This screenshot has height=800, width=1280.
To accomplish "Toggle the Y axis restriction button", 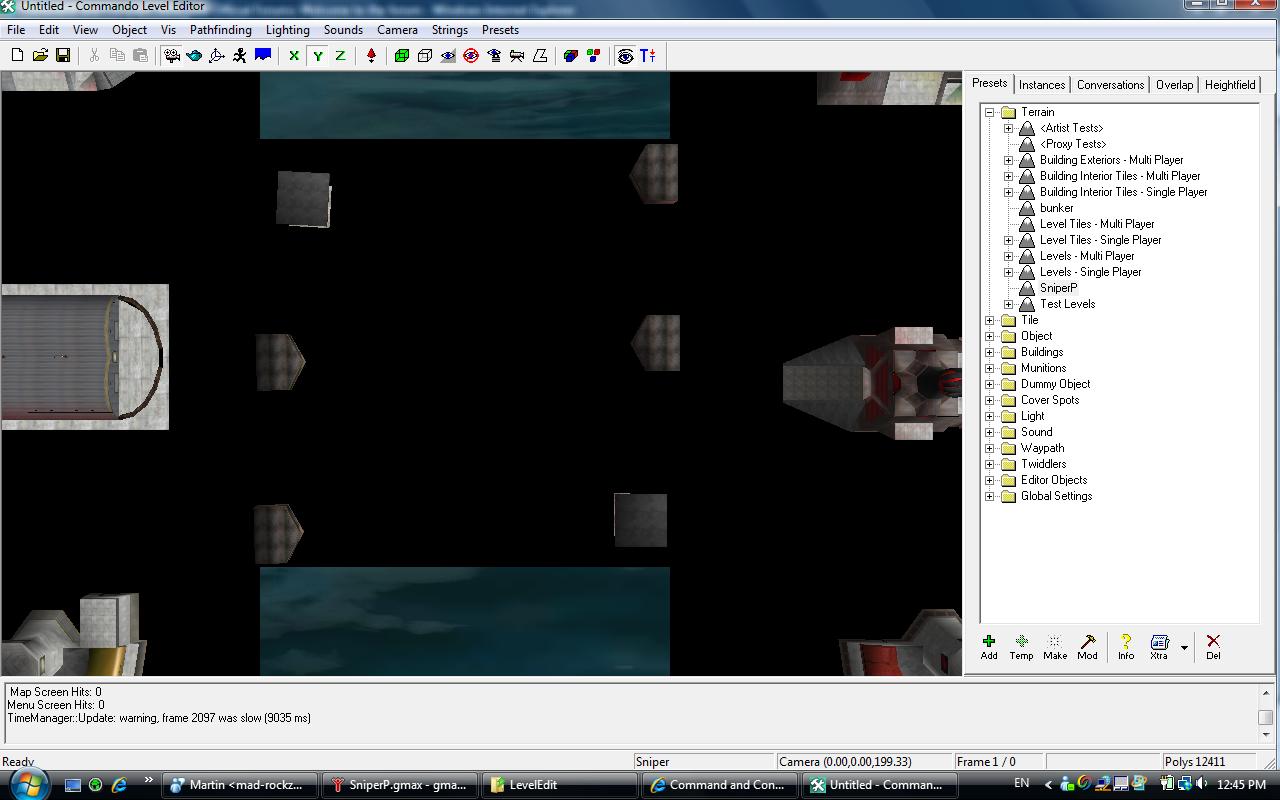I will (x=318, y=56).
